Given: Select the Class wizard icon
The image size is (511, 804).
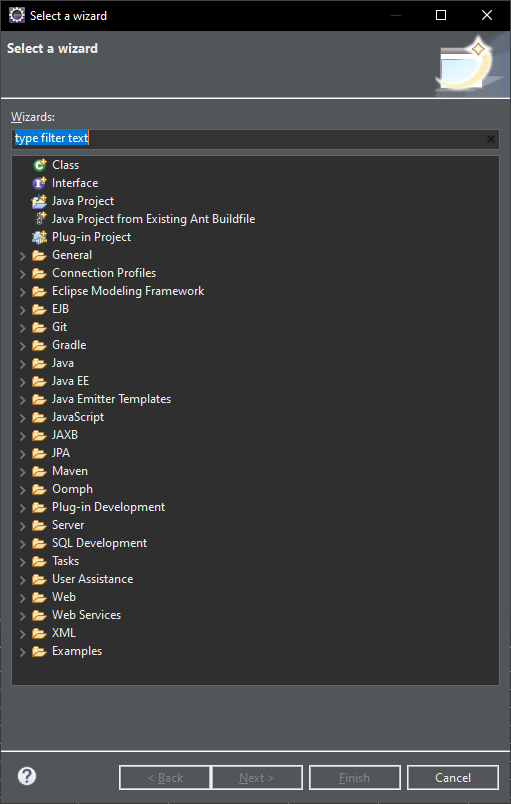Looking at the screenshot, I should coord(39,165).
